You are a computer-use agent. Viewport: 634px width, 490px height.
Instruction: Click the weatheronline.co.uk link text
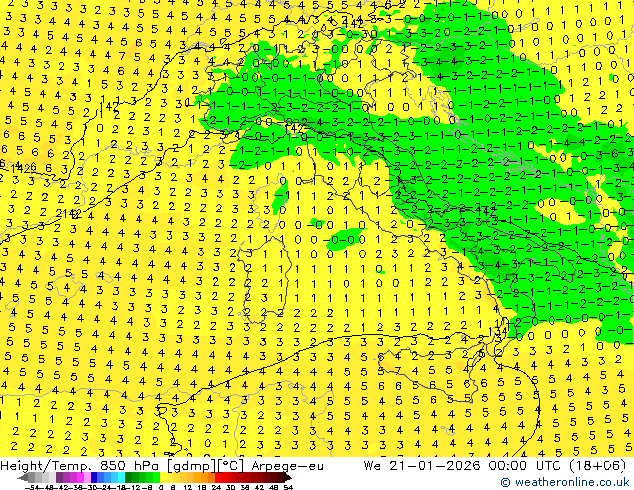click(x=572, y=482)
